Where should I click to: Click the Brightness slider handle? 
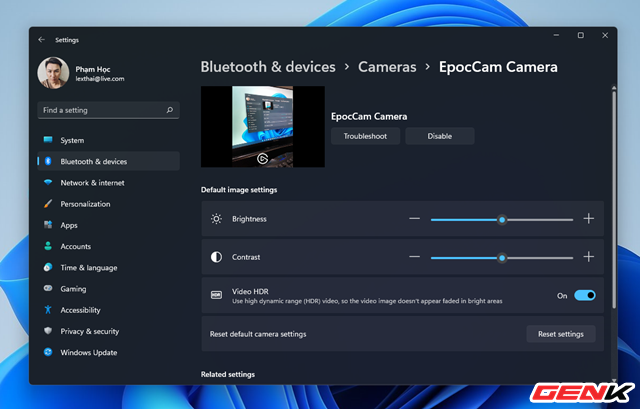502,220
